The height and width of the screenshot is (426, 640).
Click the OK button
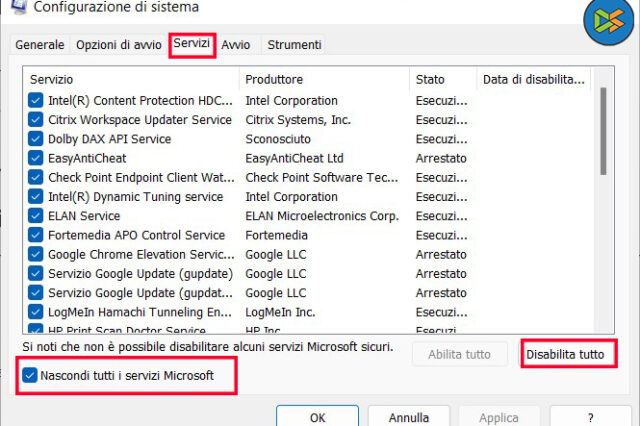(x=317, y=417)
